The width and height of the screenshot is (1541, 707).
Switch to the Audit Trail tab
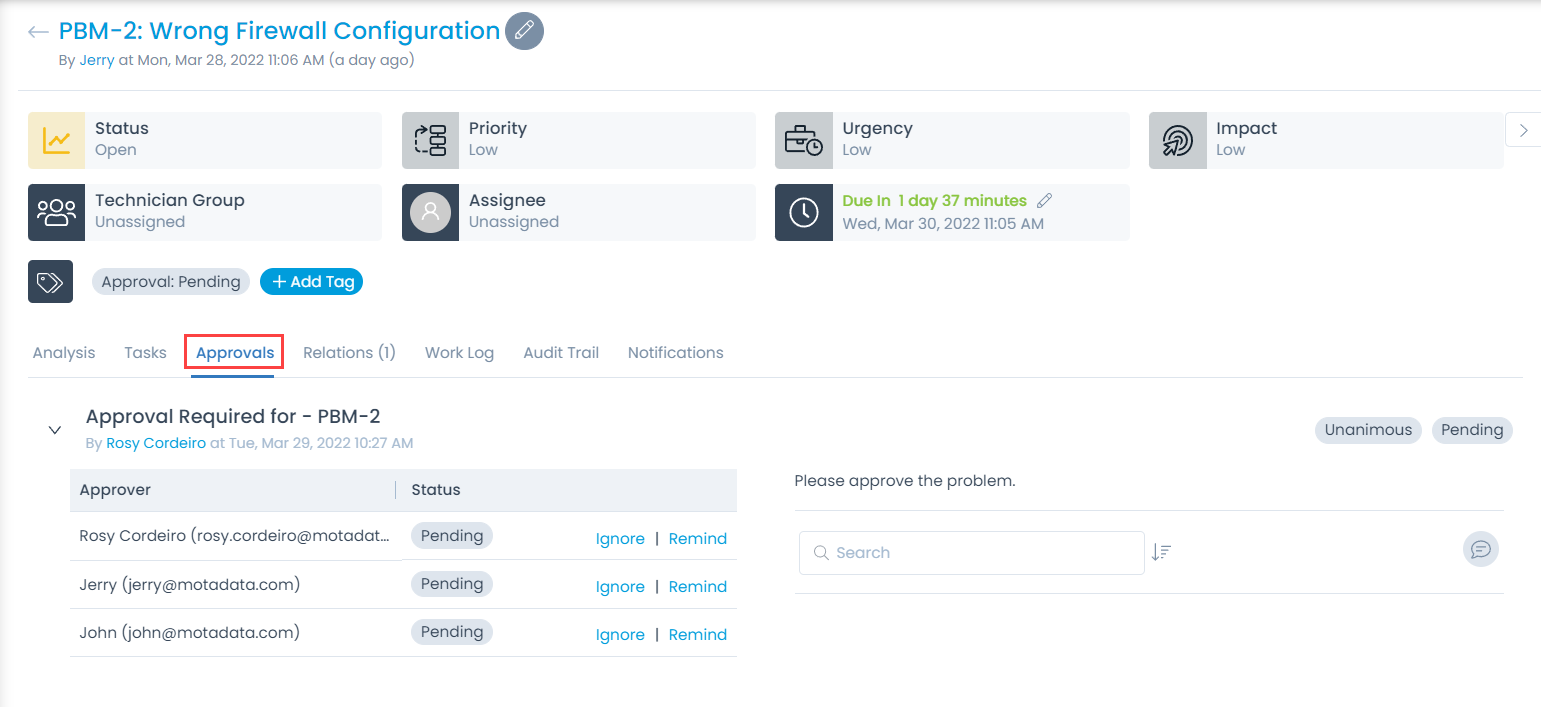tap(561, 353)
